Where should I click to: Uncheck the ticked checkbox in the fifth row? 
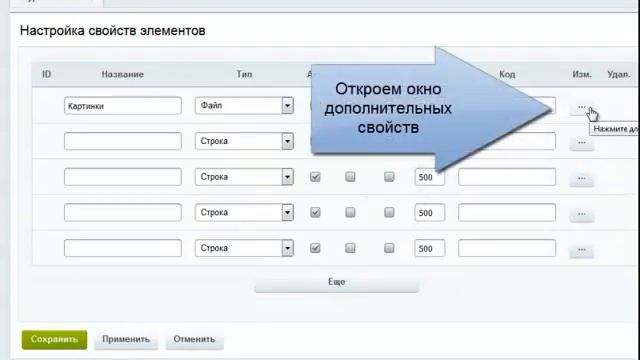[315, 248]
